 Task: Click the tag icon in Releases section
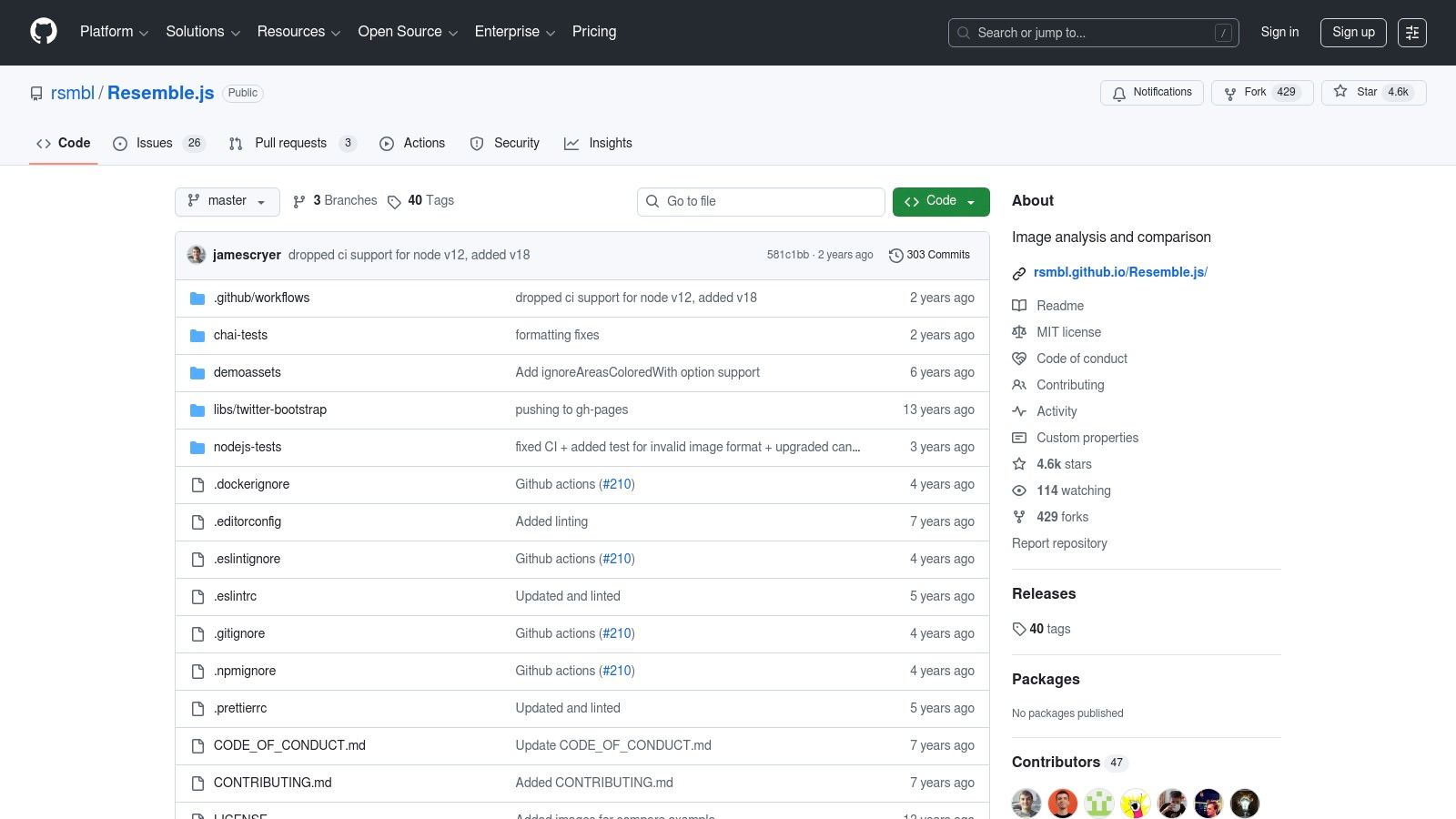(x=1019, y=629)
